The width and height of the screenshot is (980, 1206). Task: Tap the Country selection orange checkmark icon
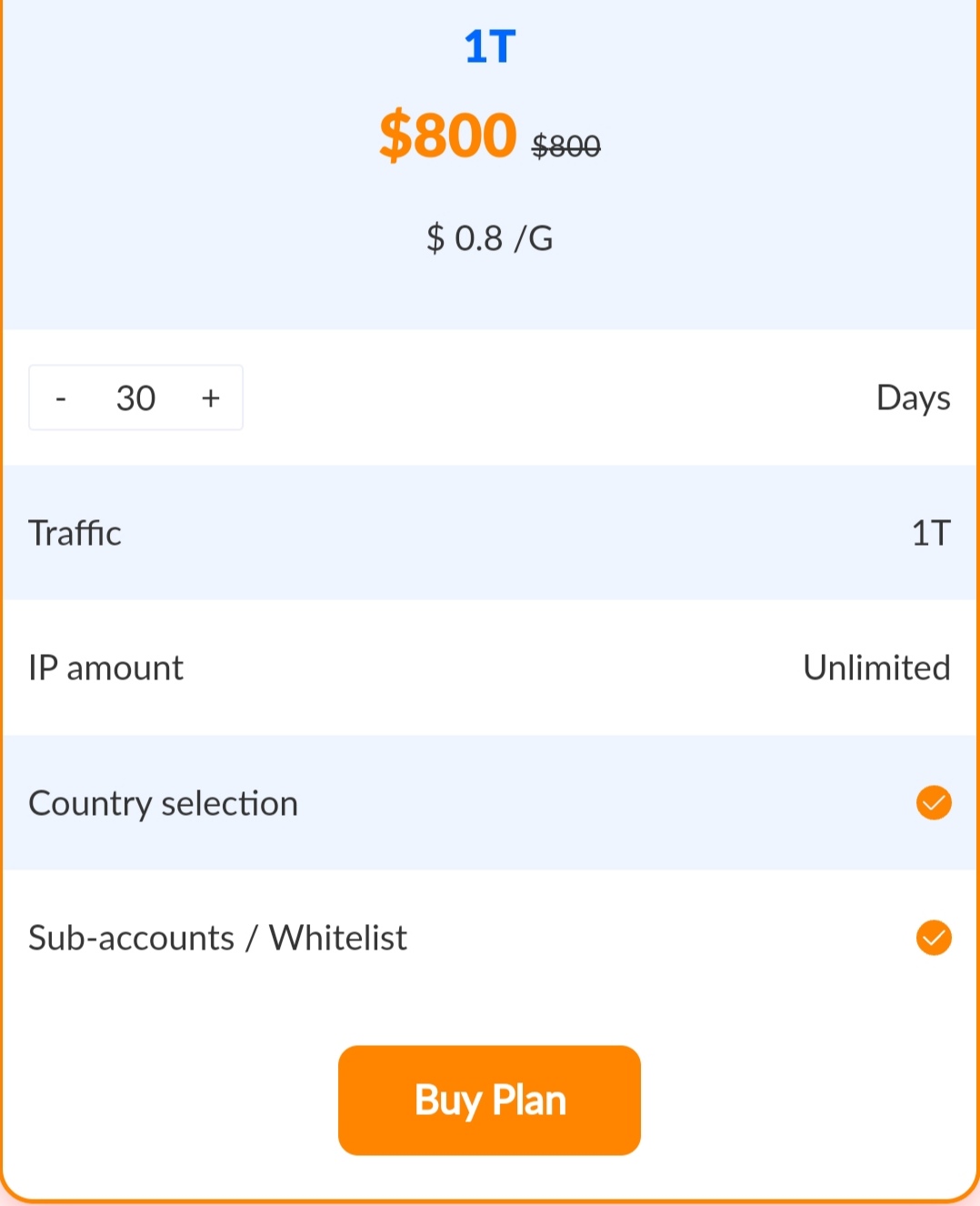(x=934, y=803)
